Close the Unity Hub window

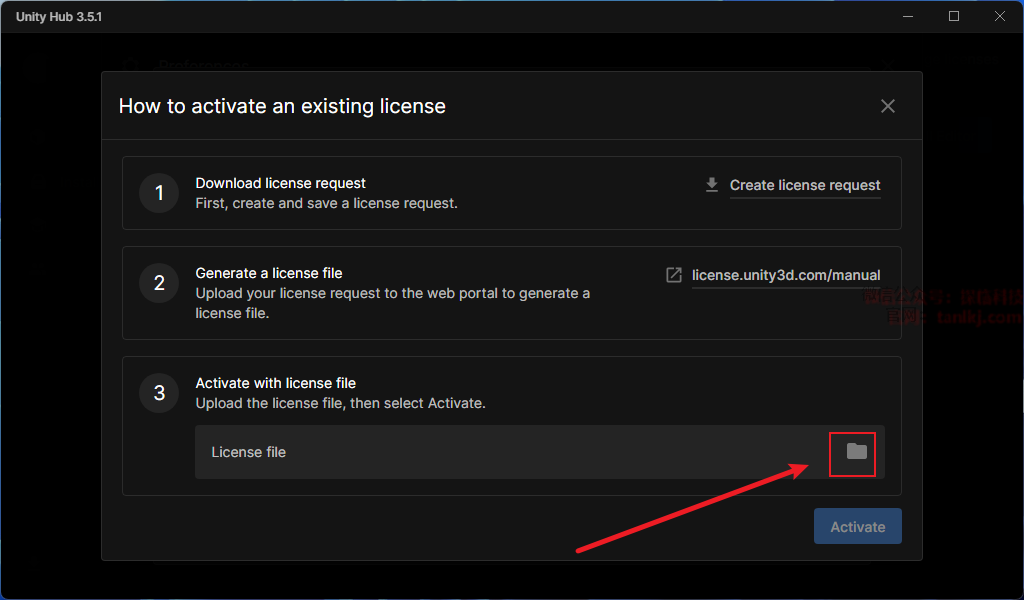tap(999, 16)
